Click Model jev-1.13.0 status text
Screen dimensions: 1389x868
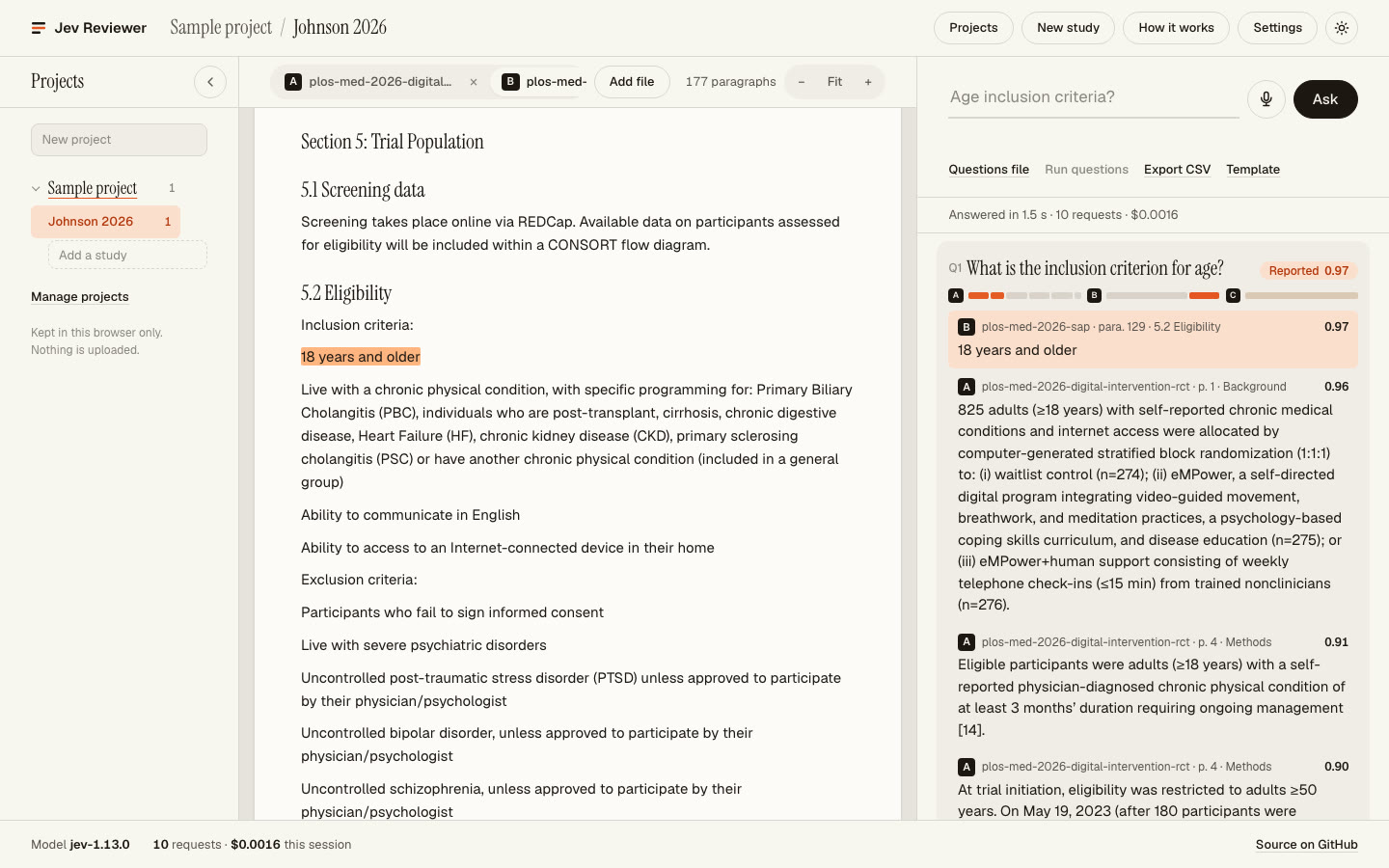pyautogui.click(x=80, y=845)
